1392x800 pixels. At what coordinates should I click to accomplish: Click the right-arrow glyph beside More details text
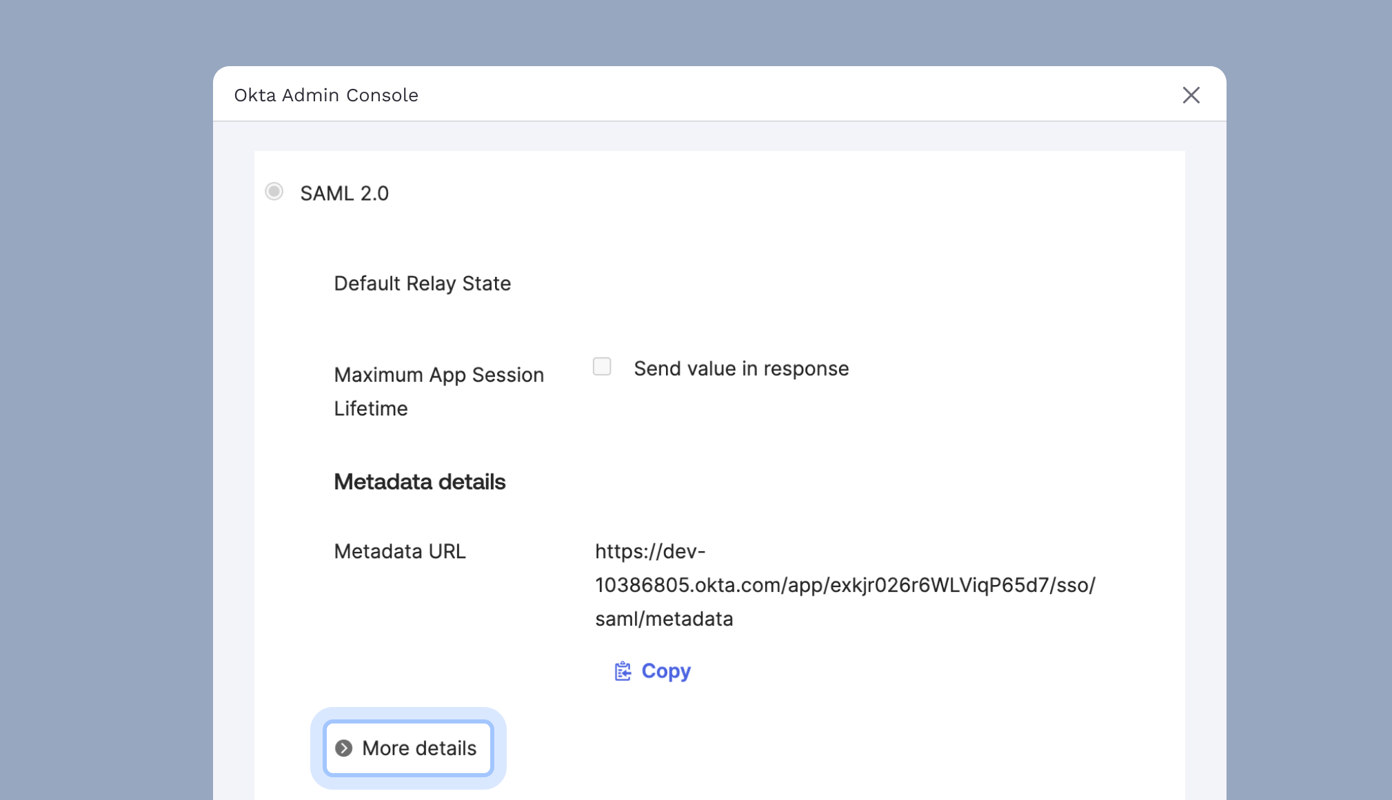(344, 747)
